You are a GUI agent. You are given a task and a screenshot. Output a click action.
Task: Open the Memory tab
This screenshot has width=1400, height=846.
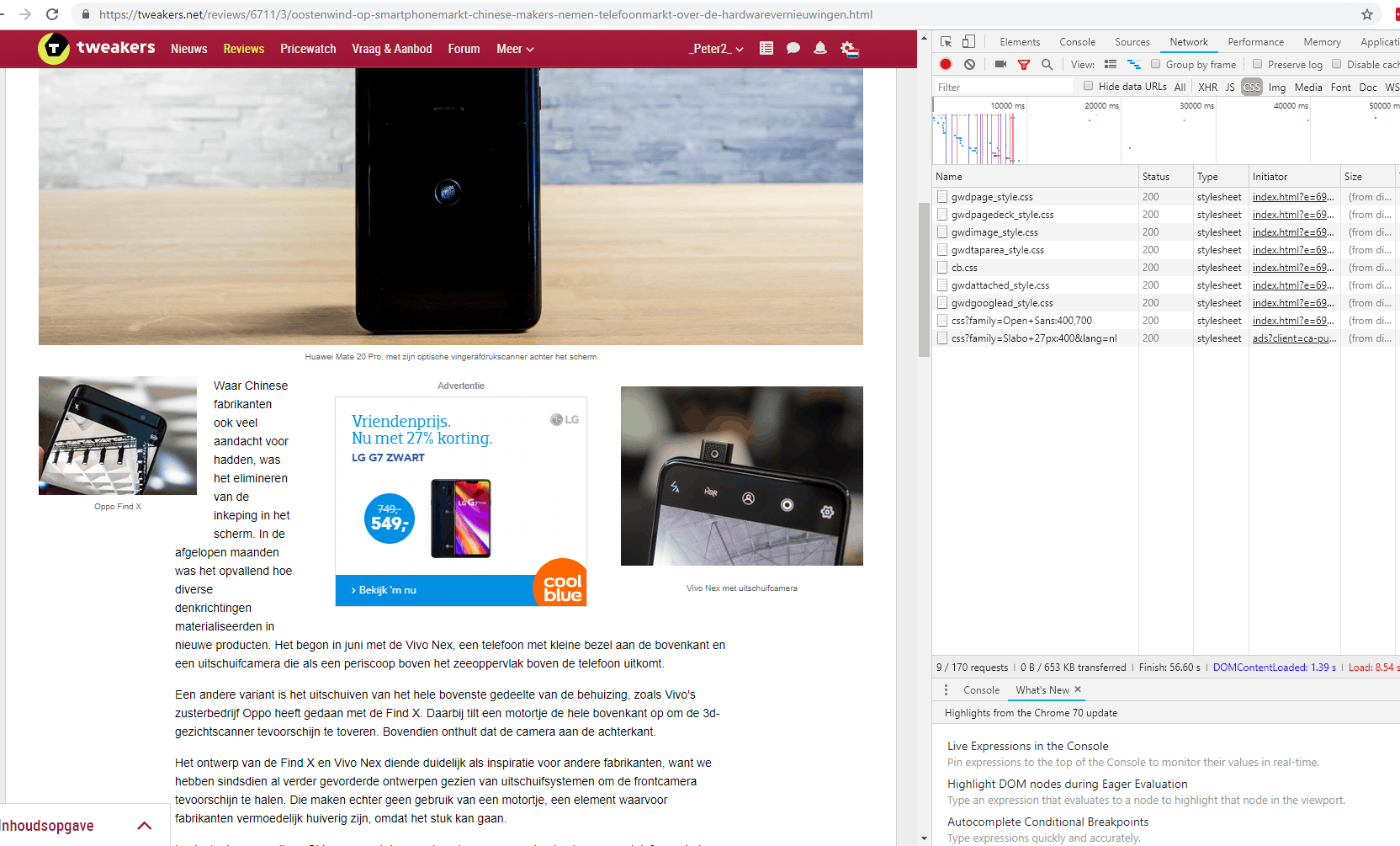pos(1322,42)
